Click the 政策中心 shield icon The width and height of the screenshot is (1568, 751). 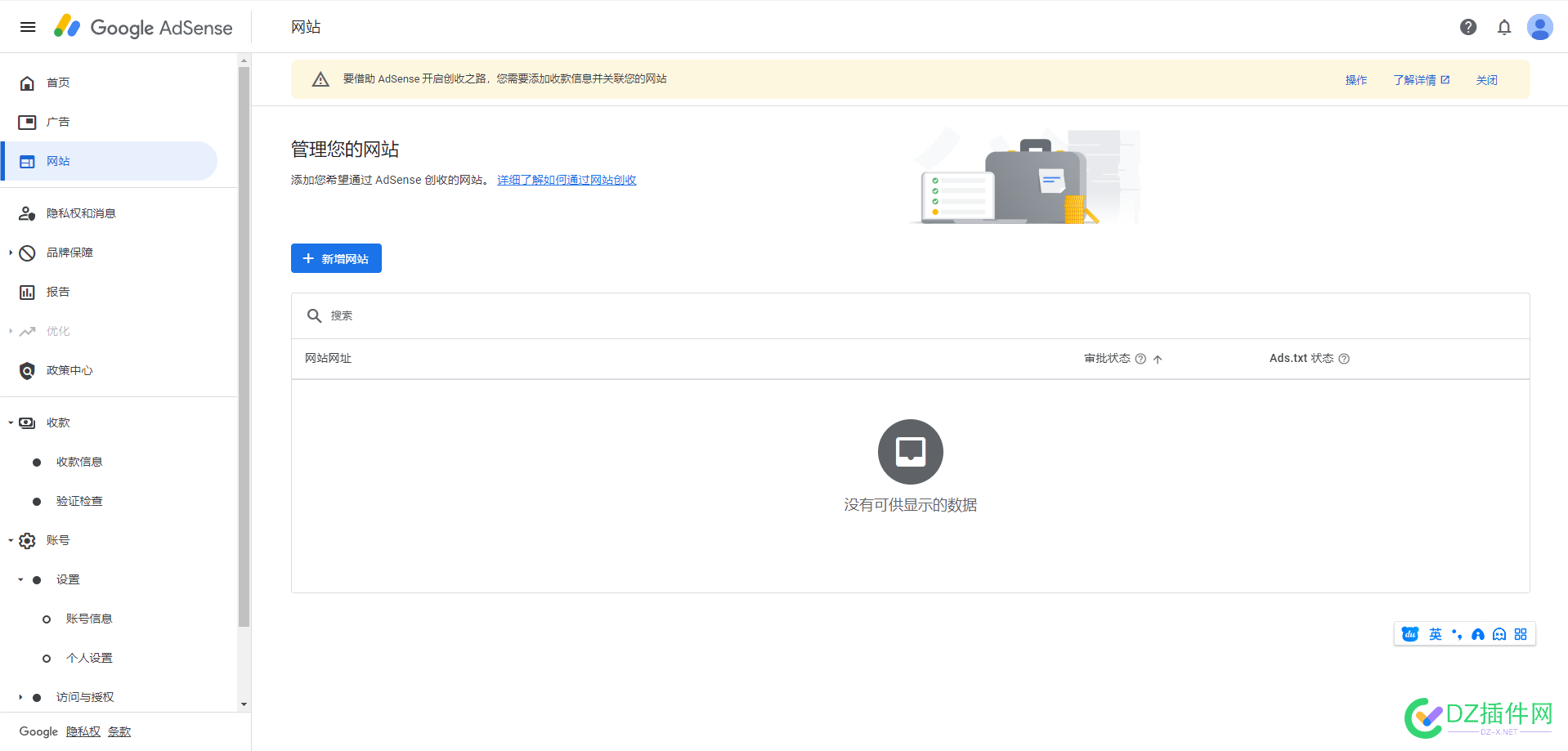pyautogui.click(x=27, y=370)
